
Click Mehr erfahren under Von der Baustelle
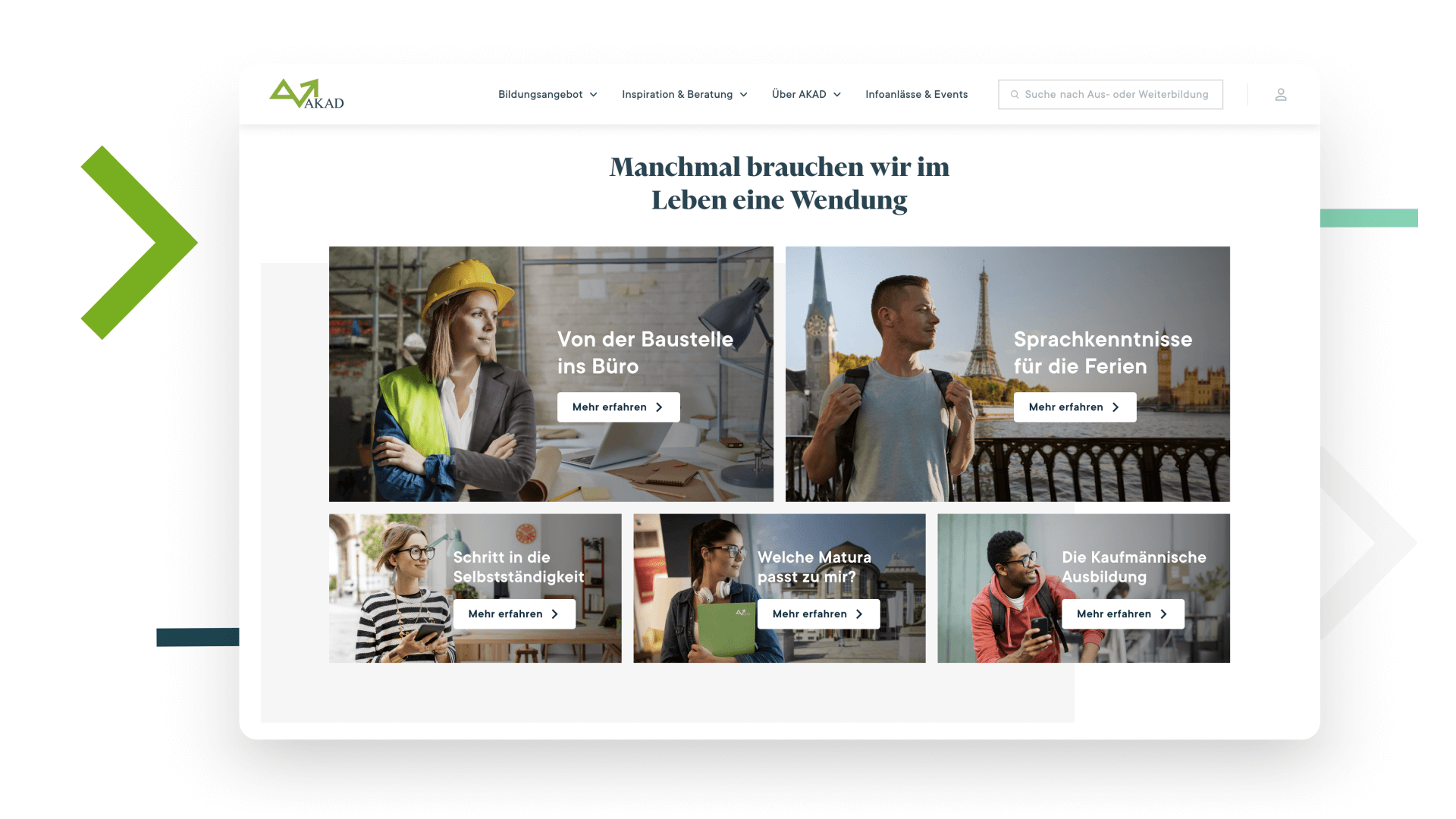609,407
